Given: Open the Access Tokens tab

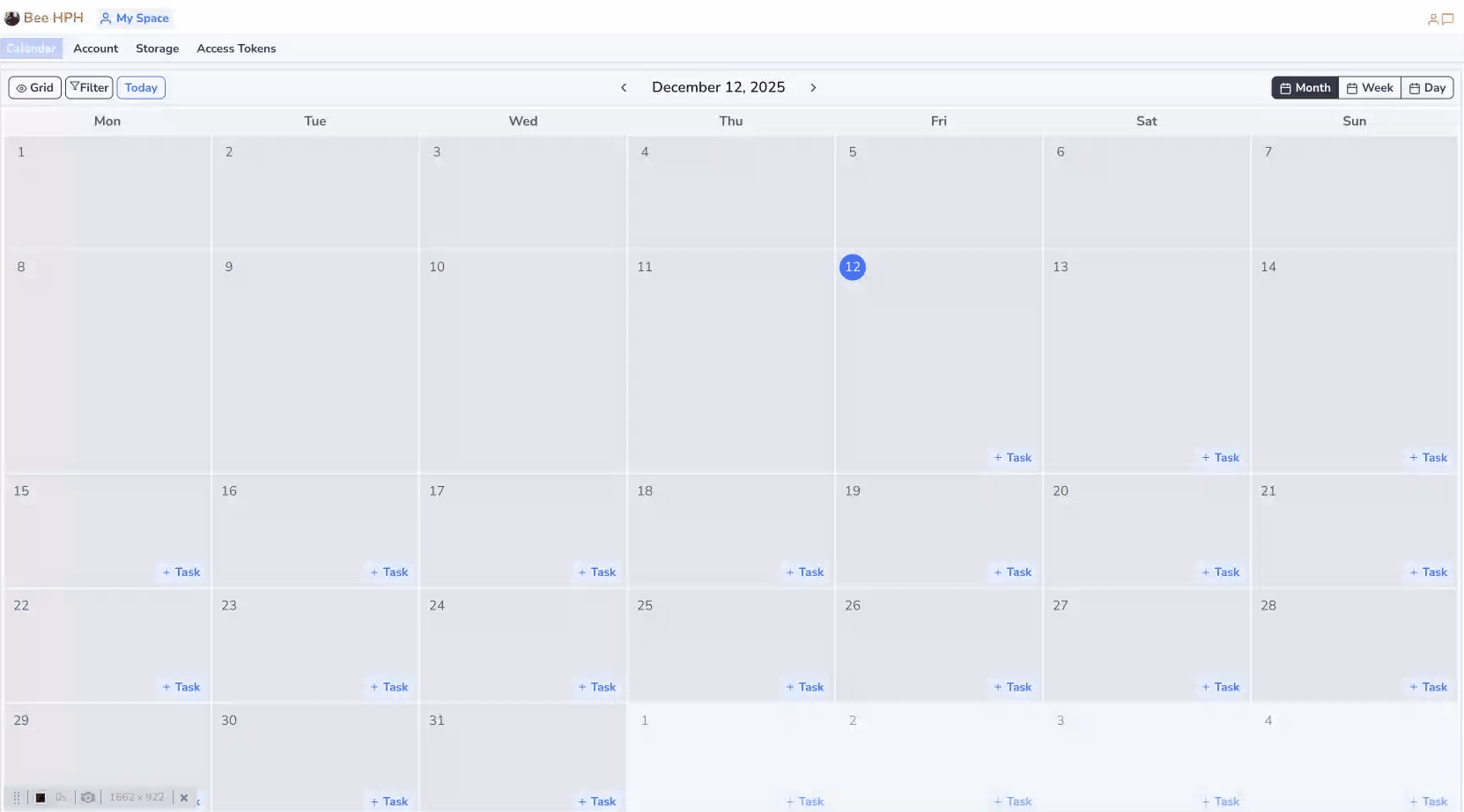Looking at the screenshot, I should (236, 48).
